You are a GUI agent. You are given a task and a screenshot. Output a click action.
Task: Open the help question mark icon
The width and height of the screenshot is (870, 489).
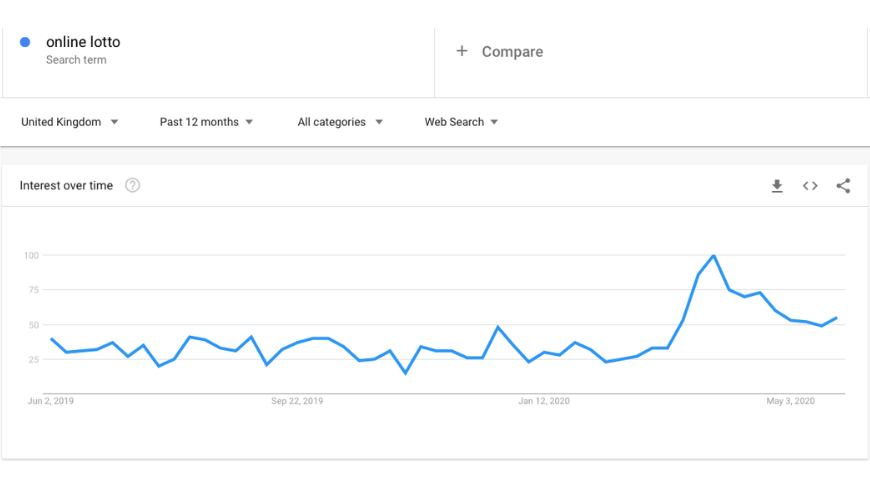pyautogui.click(x=132, y=185)
